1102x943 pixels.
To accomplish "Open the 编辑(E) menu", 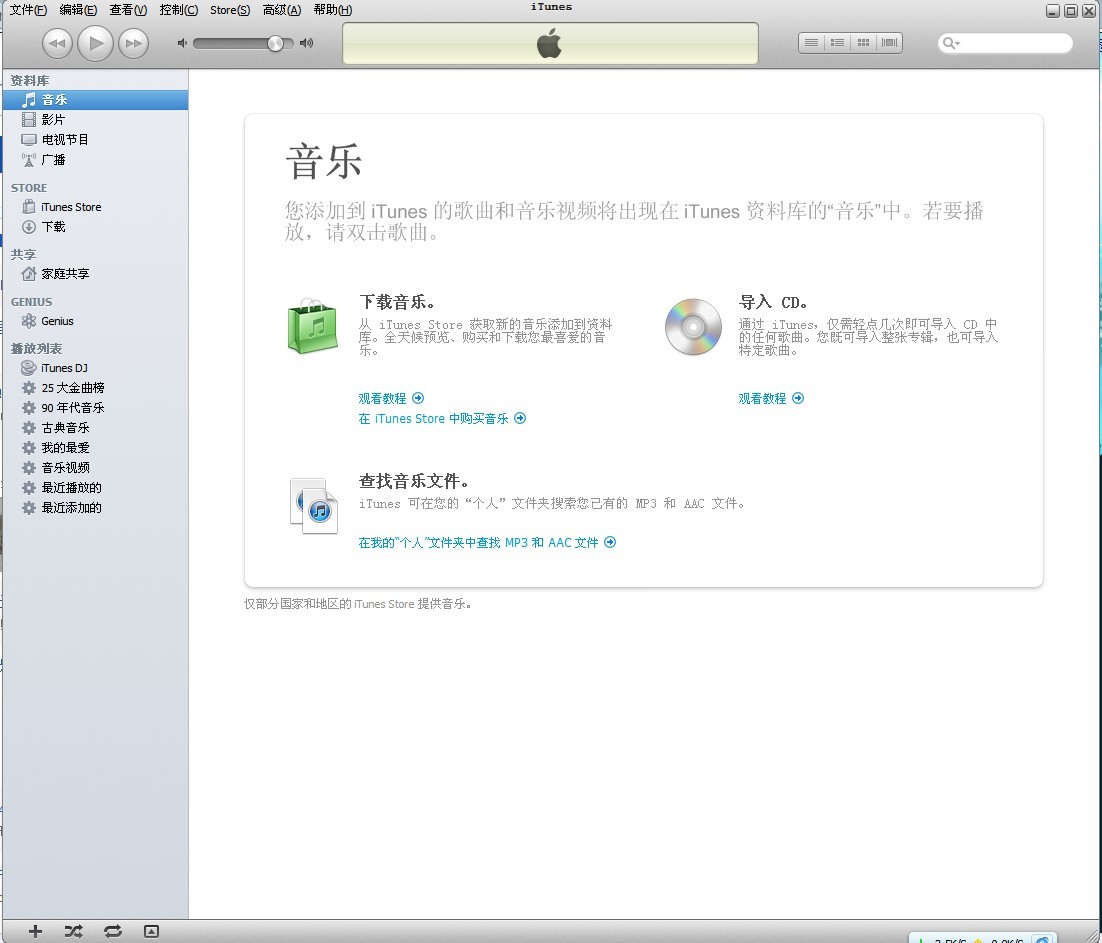I will [x=78, y=10].
